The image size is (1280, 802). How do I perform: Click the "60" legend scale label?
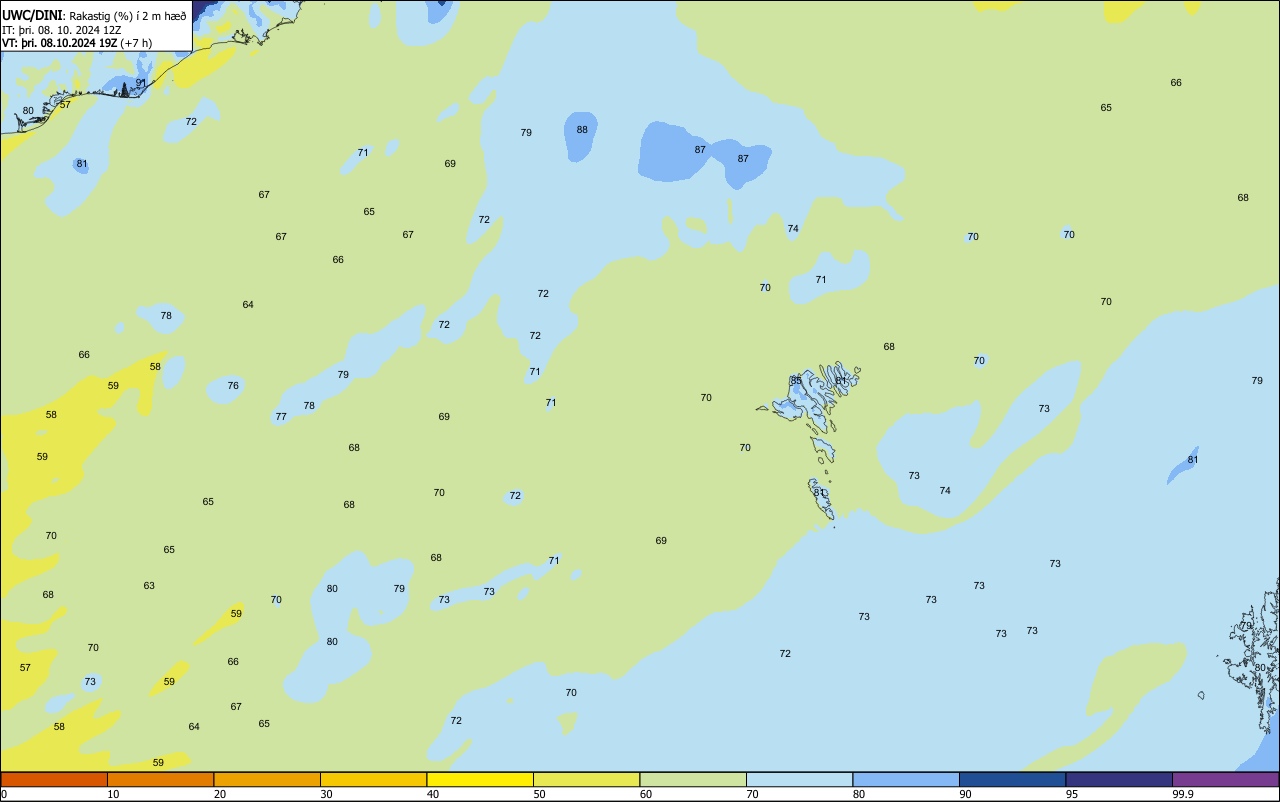tap(646, 794)
